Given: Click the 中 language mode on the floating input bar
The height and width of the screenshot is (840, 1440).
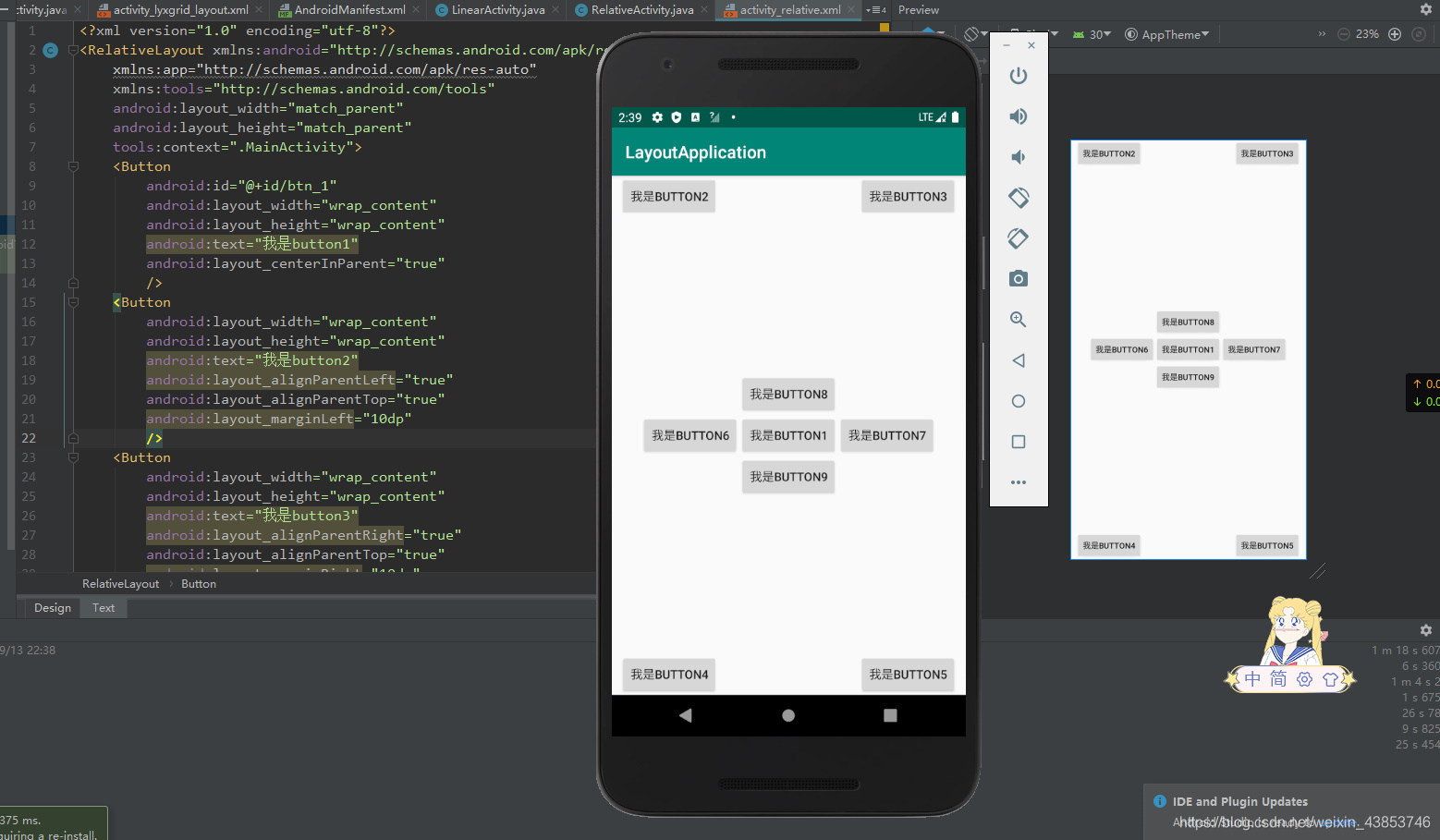Looking at the screenshot, I should (1252, 679).
